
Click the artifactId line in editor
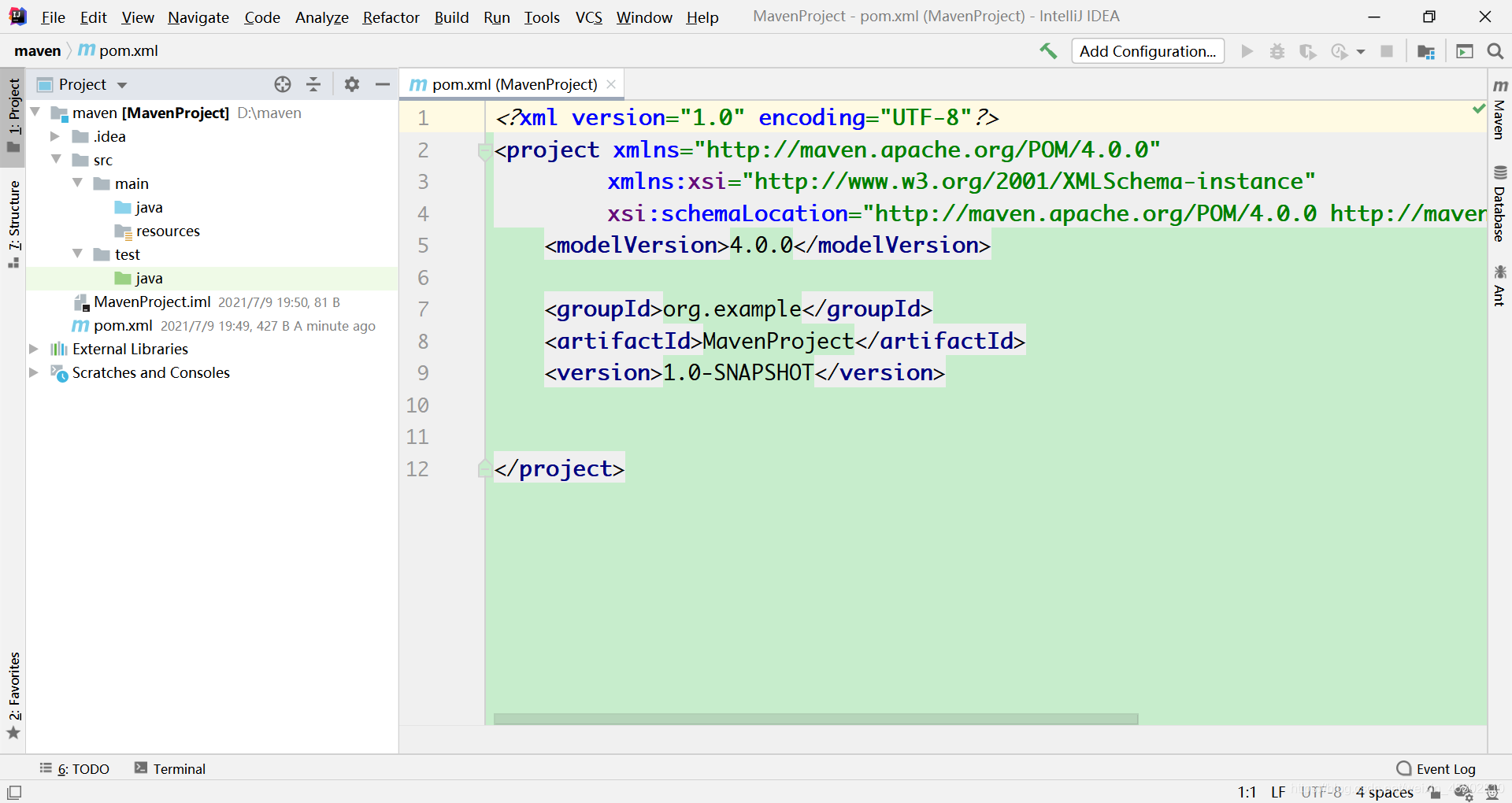[x=785, y=341]
